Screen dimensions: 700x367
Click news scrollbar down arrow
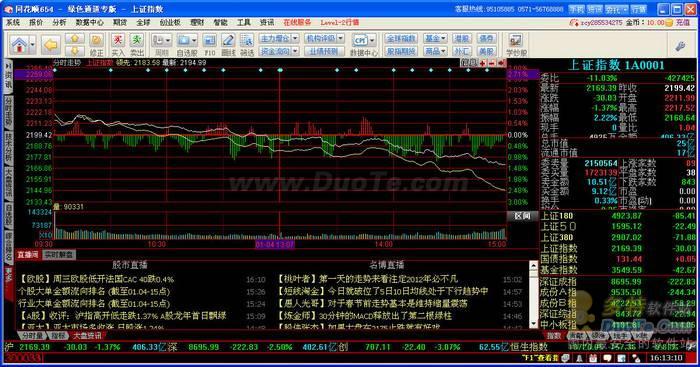533,324
